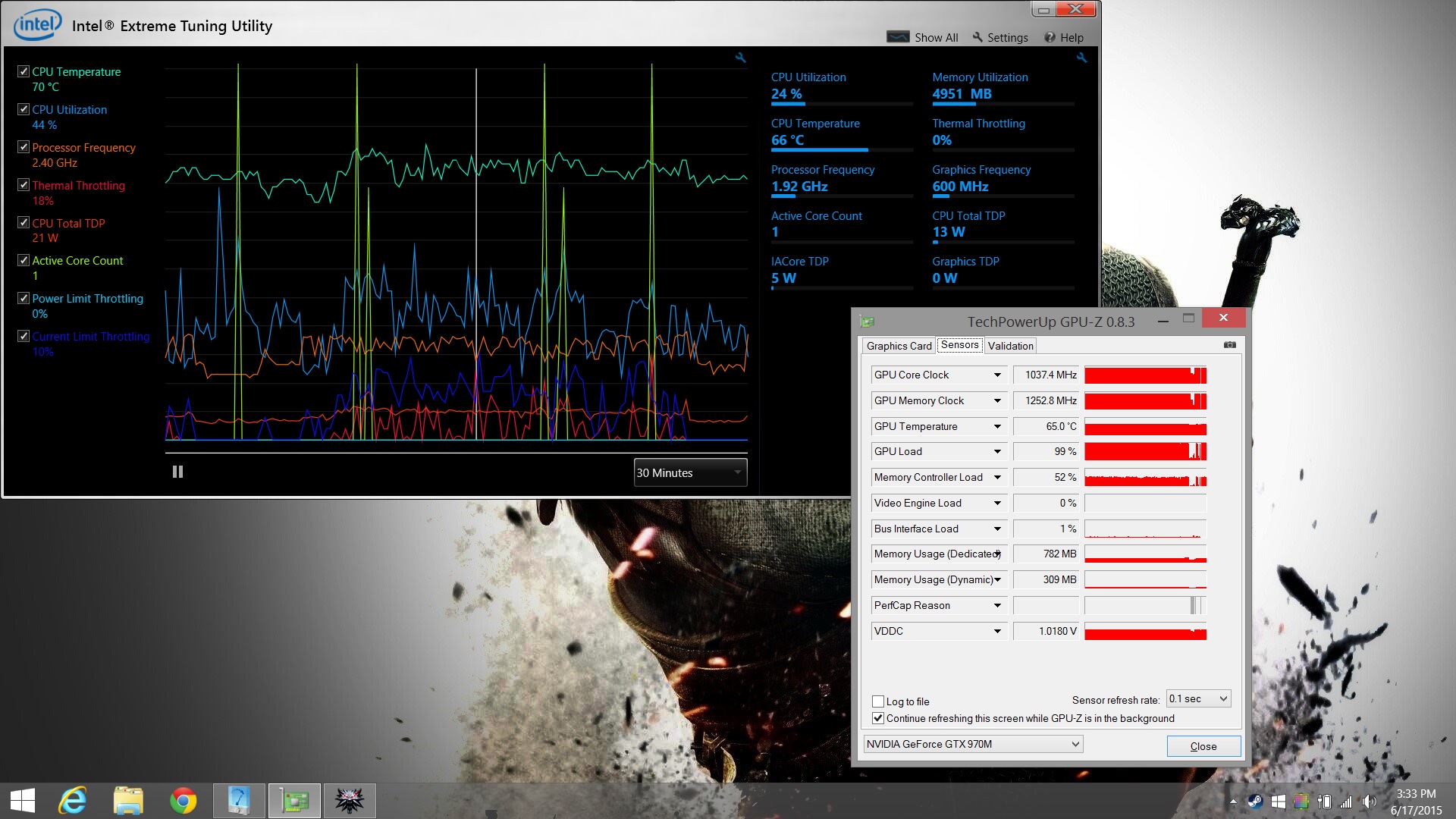This screenshot has height=819, width=1456.
Task: Show hidden tray icons arrow
Action: click(1233, 802)
